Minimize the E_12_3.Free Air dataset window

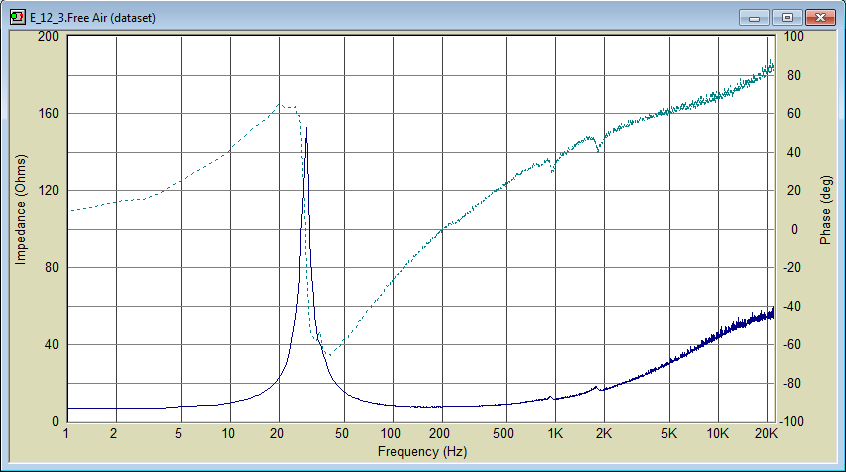754,18
